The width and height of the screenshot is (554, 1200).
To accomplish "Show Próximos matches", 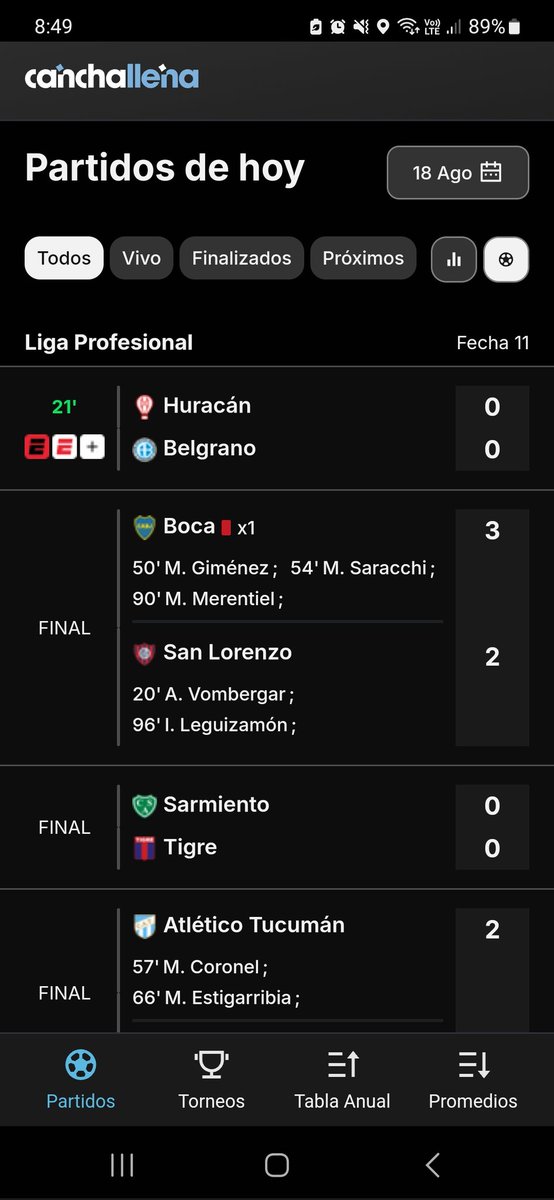I will [363, 258].
